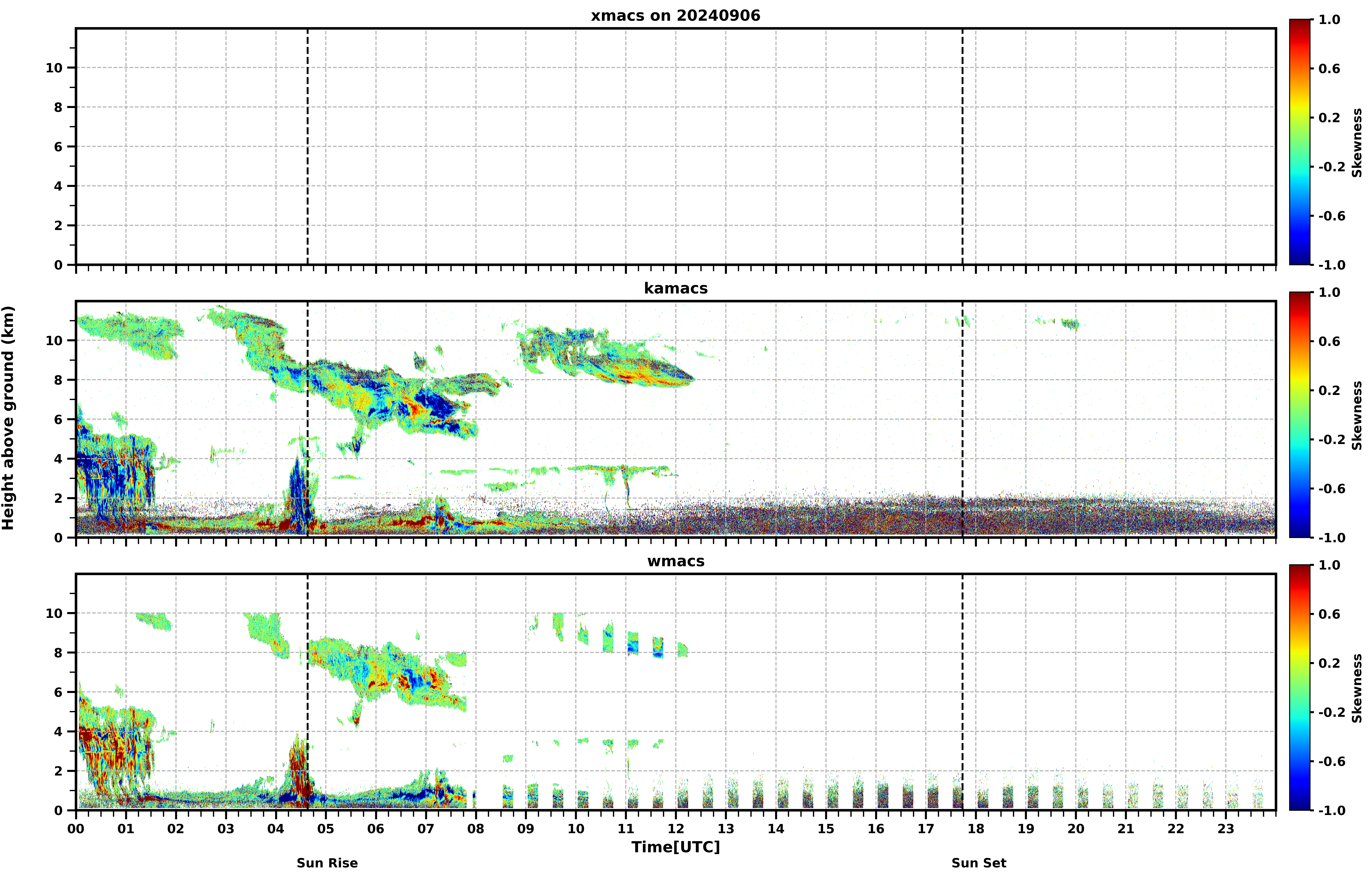Click the 'wmacs' panel title
The width and height of the screenshot is (1372, 879).
[676, 561]
